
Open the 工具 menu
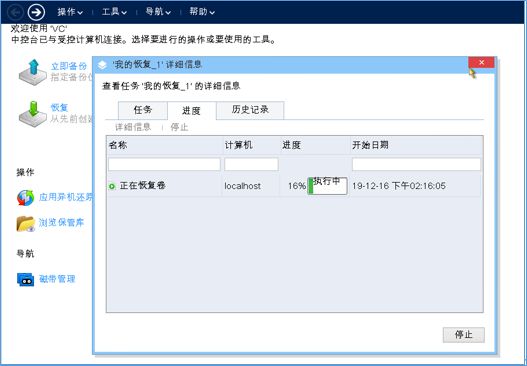coord(114,12)
